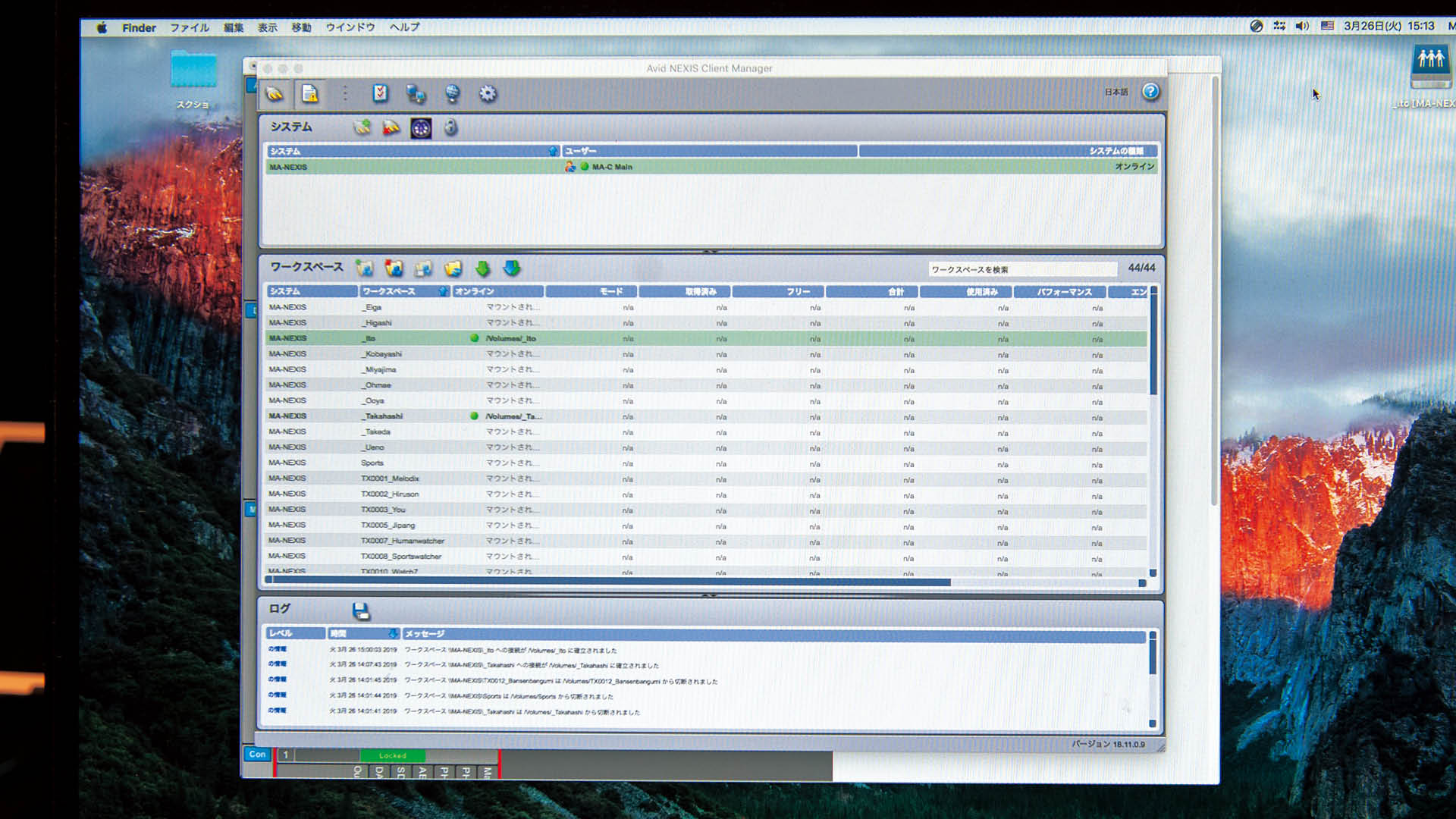1456x819 pixels.
Task: Open the 表示 menu
Action: (268, 27)
